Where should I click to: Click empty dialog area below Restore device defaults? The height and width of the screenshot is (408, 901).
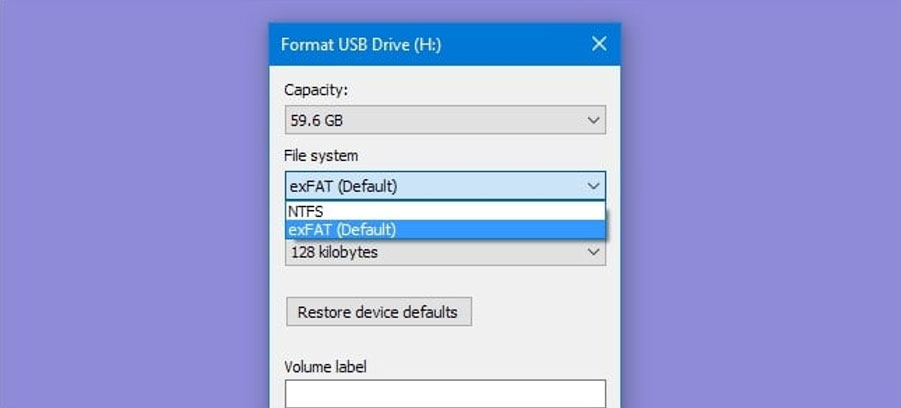[445, 342]
